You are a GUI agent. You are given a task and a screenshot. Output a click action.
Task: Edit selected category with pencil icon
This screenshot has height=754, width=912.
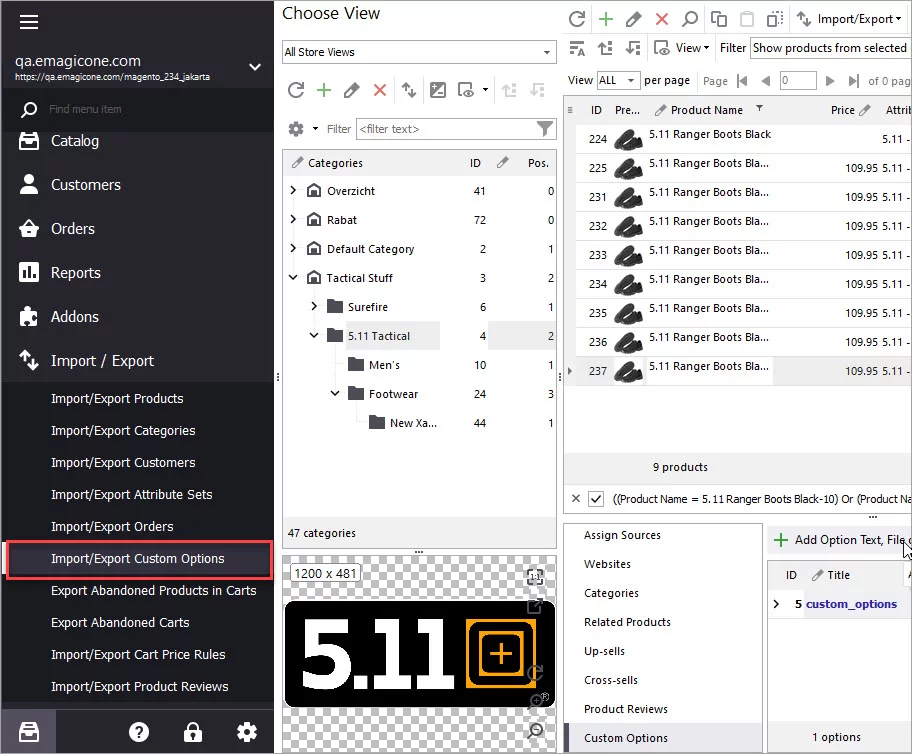tap(351, 90)
